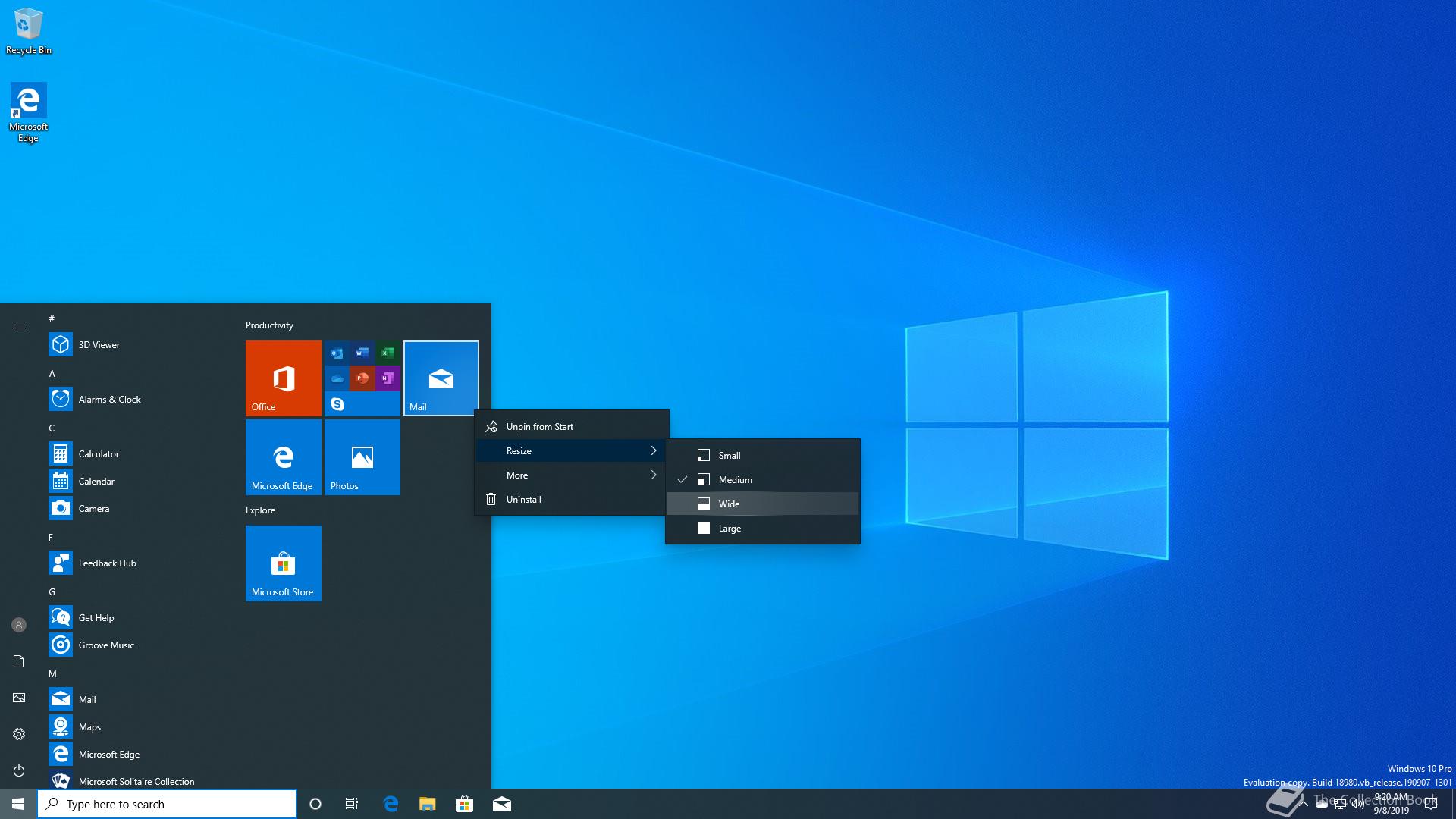The width and height of the screenshot is (1456, 819).
Task: Click the letter A section header
Action: (x=52, y=373)
